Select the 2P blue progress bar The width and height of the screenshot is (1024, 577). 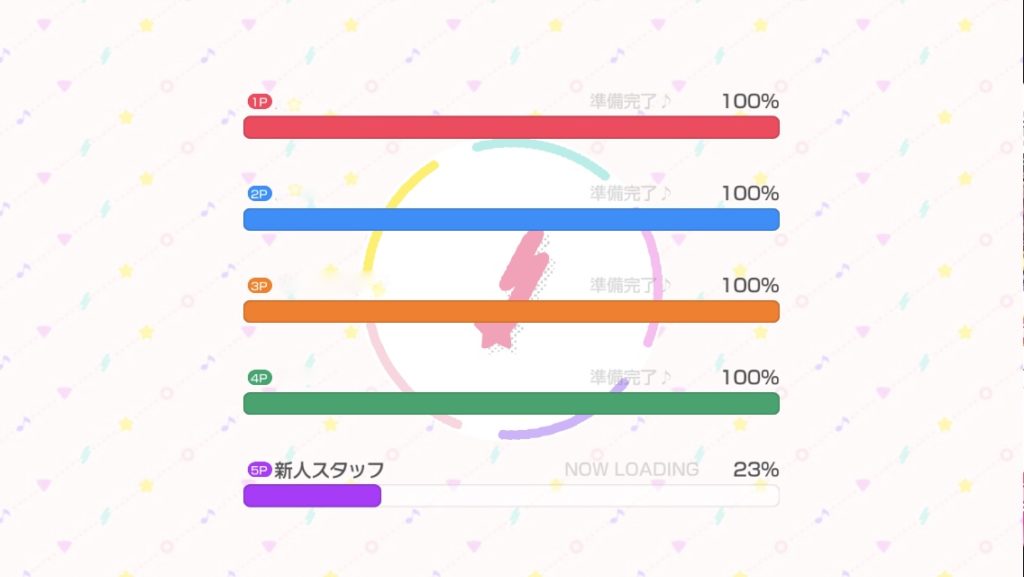click(511, 219)
